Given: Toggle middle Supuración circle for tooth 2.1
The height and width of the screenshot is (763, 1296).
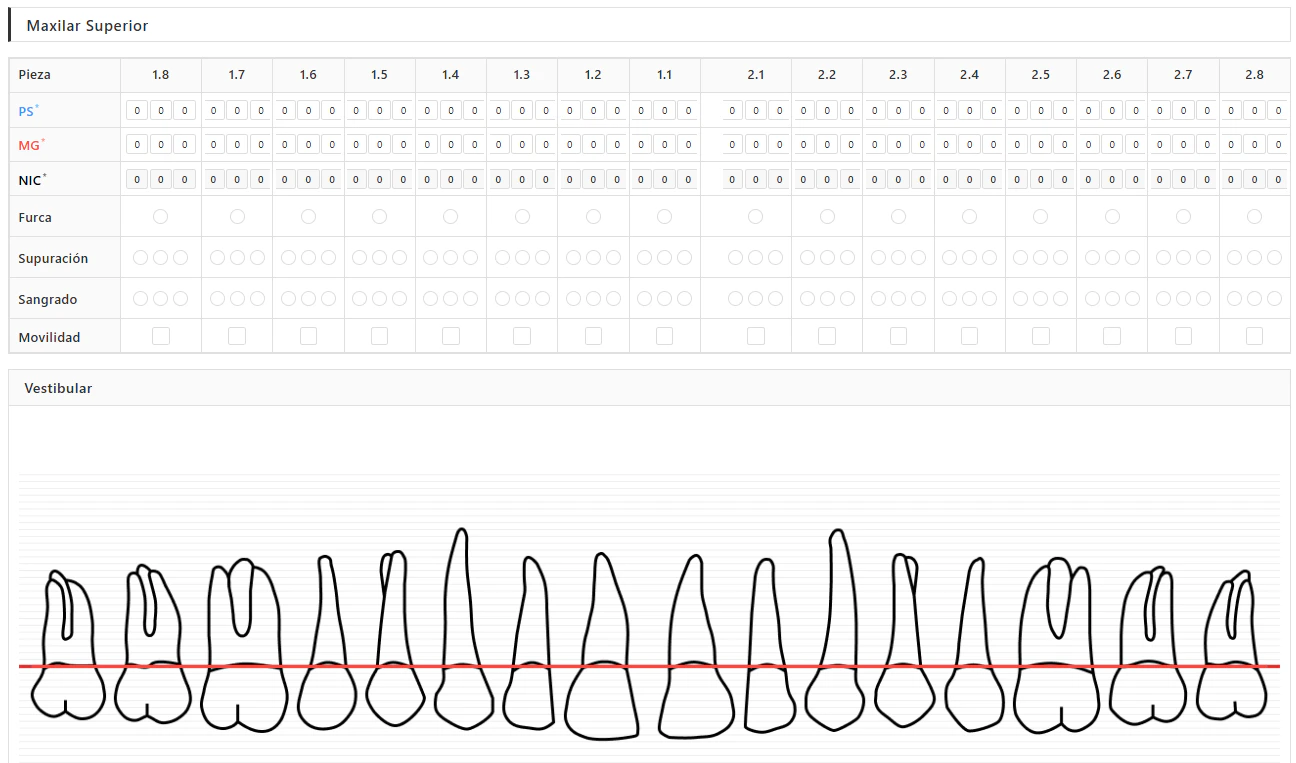Looking at the screenshot, I should (x=755, y=257).
